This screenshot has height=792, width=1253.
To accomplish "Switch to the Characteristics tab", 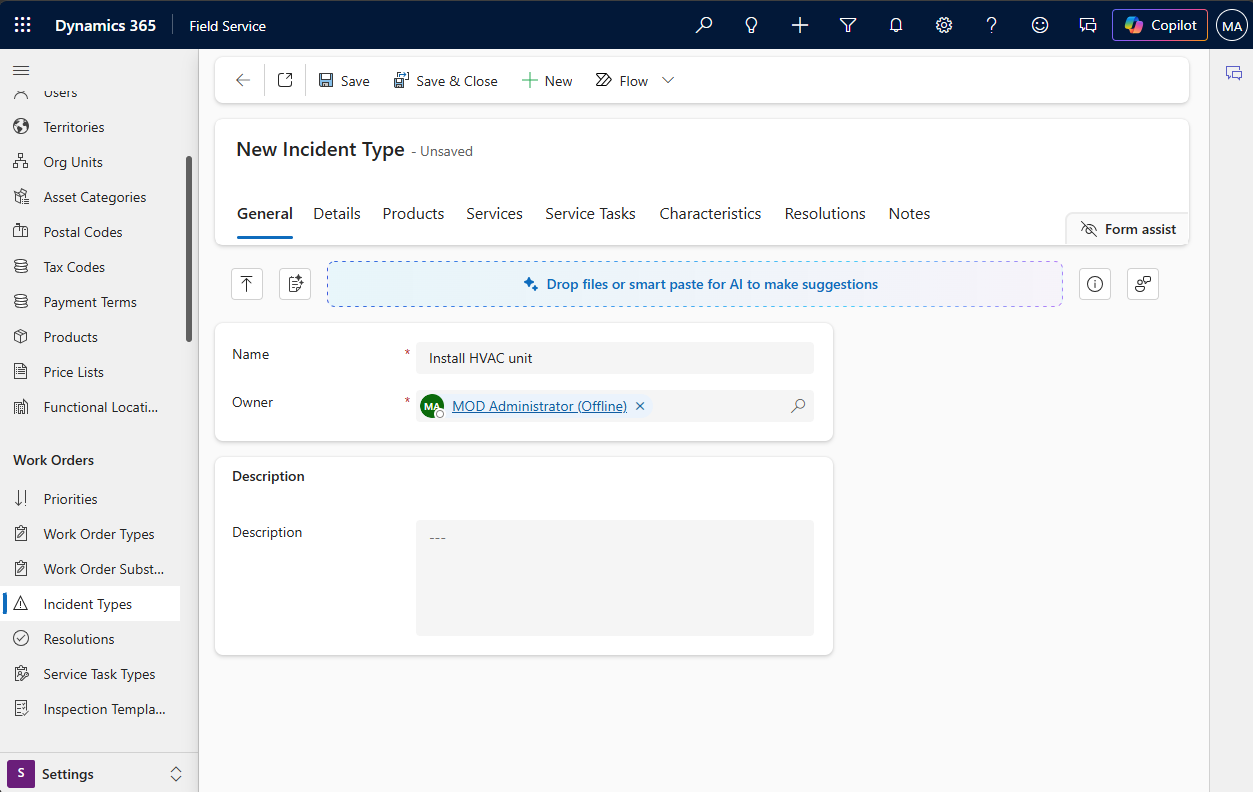I will pyautogui.click(x=710, y=214).
